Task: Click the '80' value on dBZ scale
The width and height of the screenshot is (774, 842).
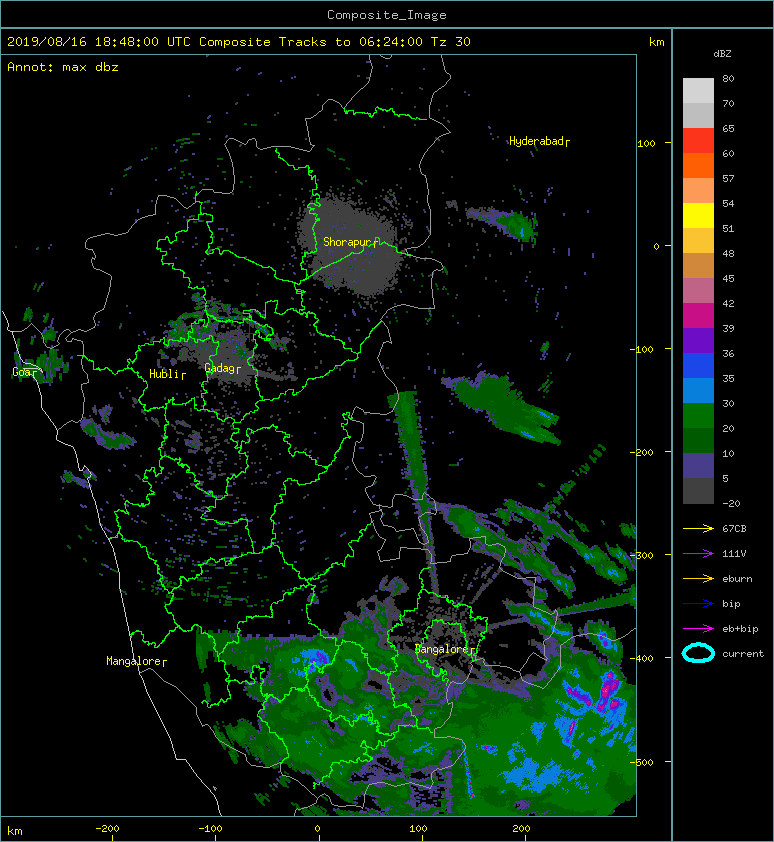Action: [728, 78]
